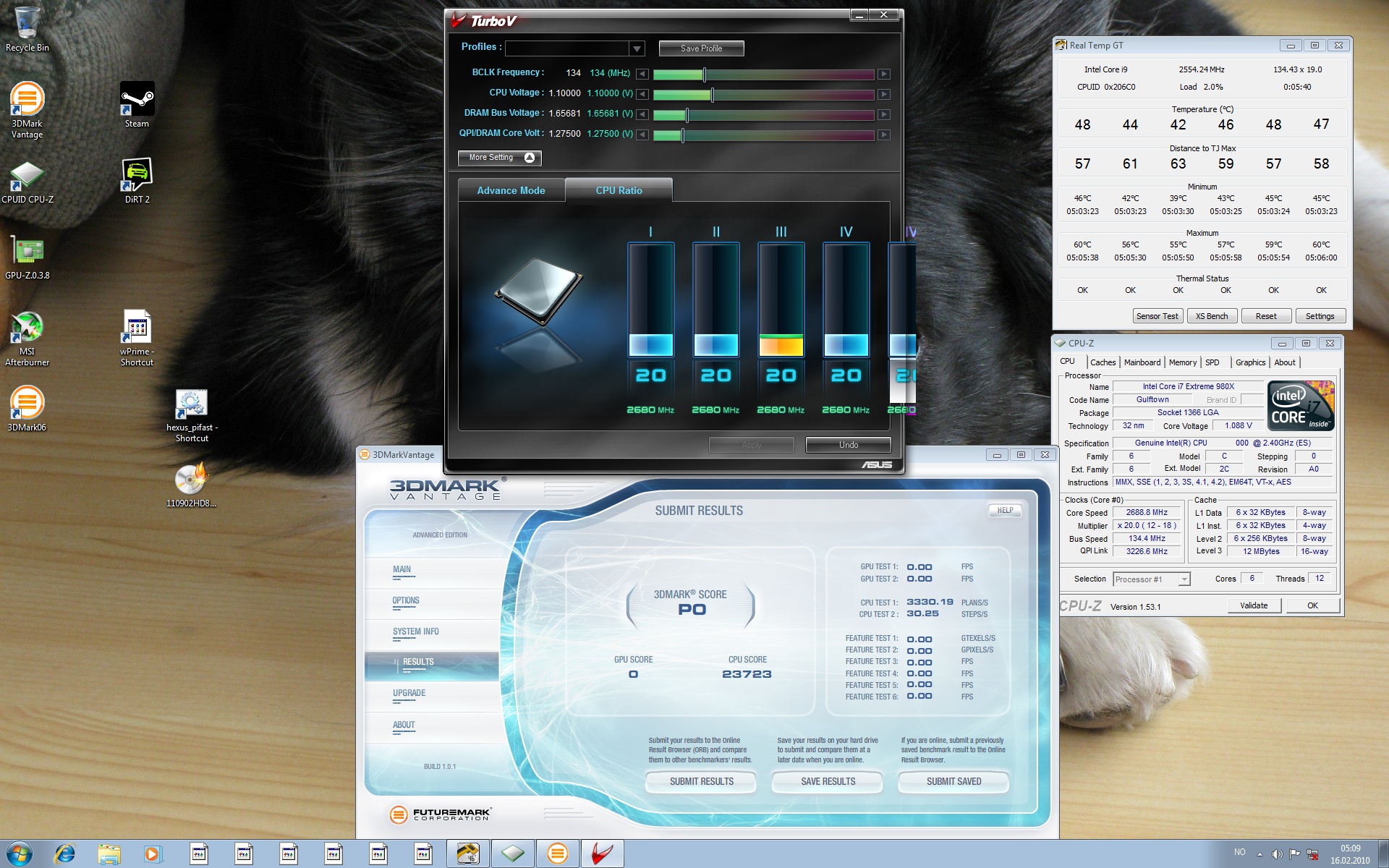1389x868 pixels.
Task: Show hidden system tray icons arrow
Action: (1260, 854)
